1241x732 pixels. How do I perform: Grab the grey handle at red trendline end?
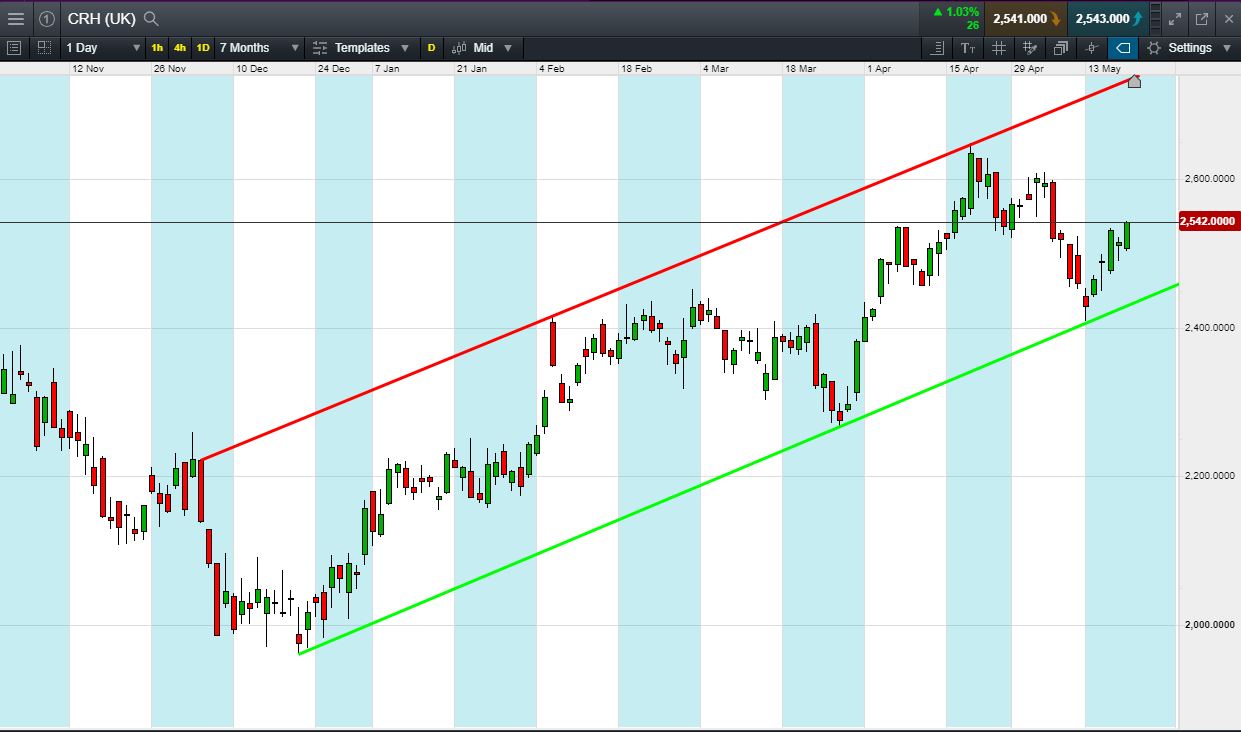click(x=1134, y=80)
